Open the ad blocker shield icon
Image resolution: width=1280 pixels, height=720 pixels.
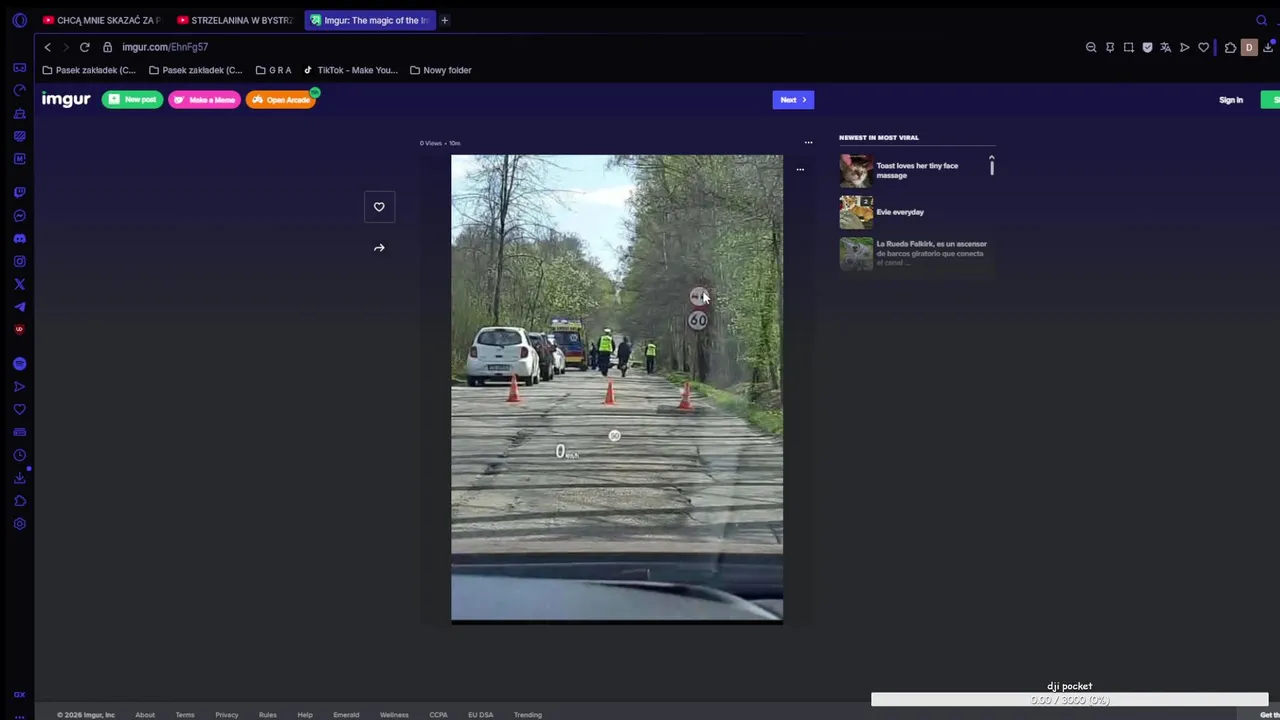tap(1147, 47)
